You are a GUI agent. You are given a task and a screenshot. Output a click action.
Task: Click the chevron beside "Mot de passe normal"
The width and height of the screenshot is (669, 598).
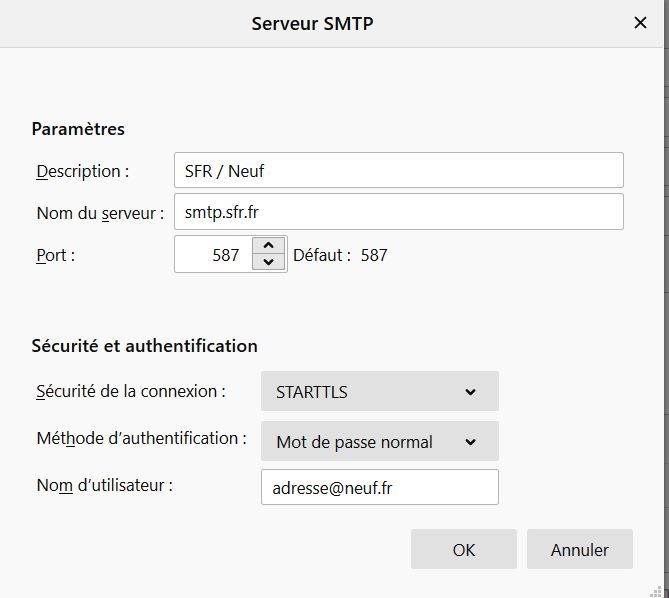pos(470,442)
